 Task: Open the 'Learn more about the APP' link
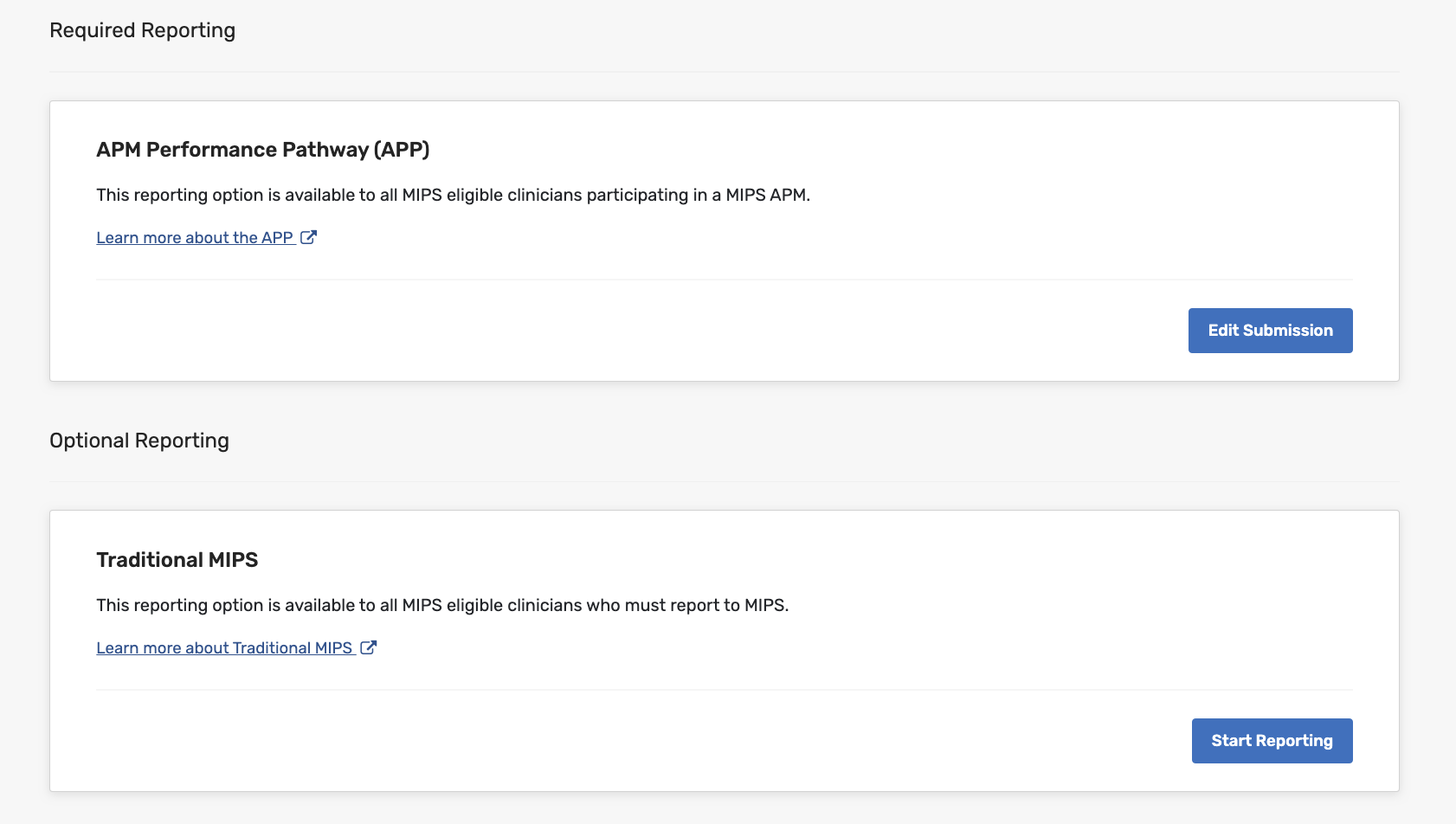tap(195, 238)
